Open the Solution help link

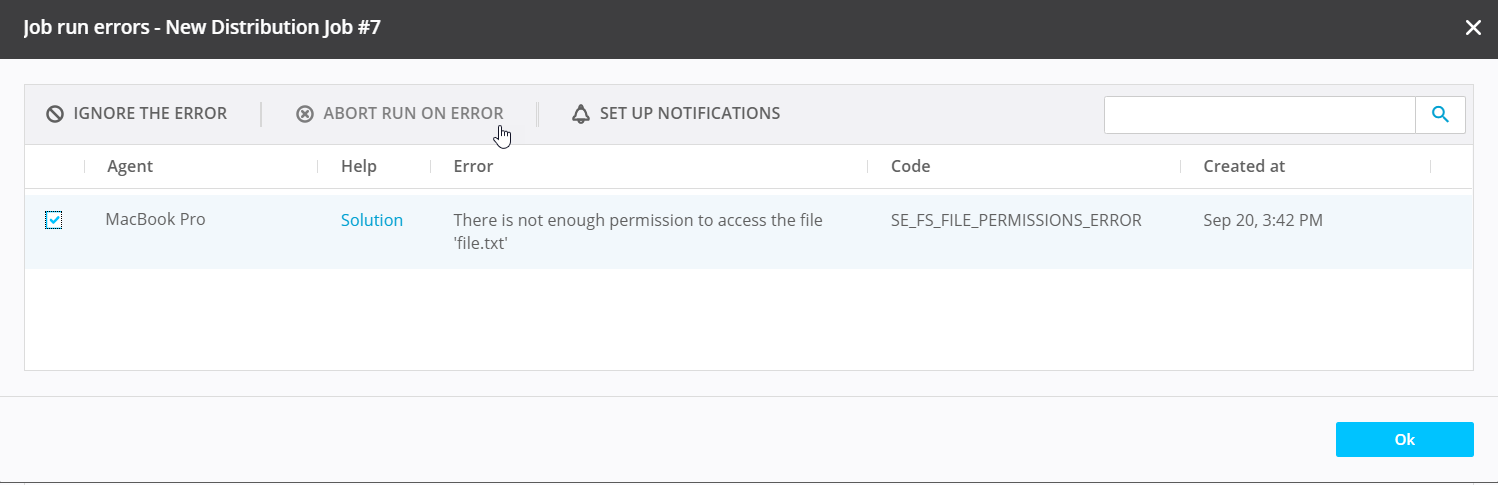click(372, 220)
